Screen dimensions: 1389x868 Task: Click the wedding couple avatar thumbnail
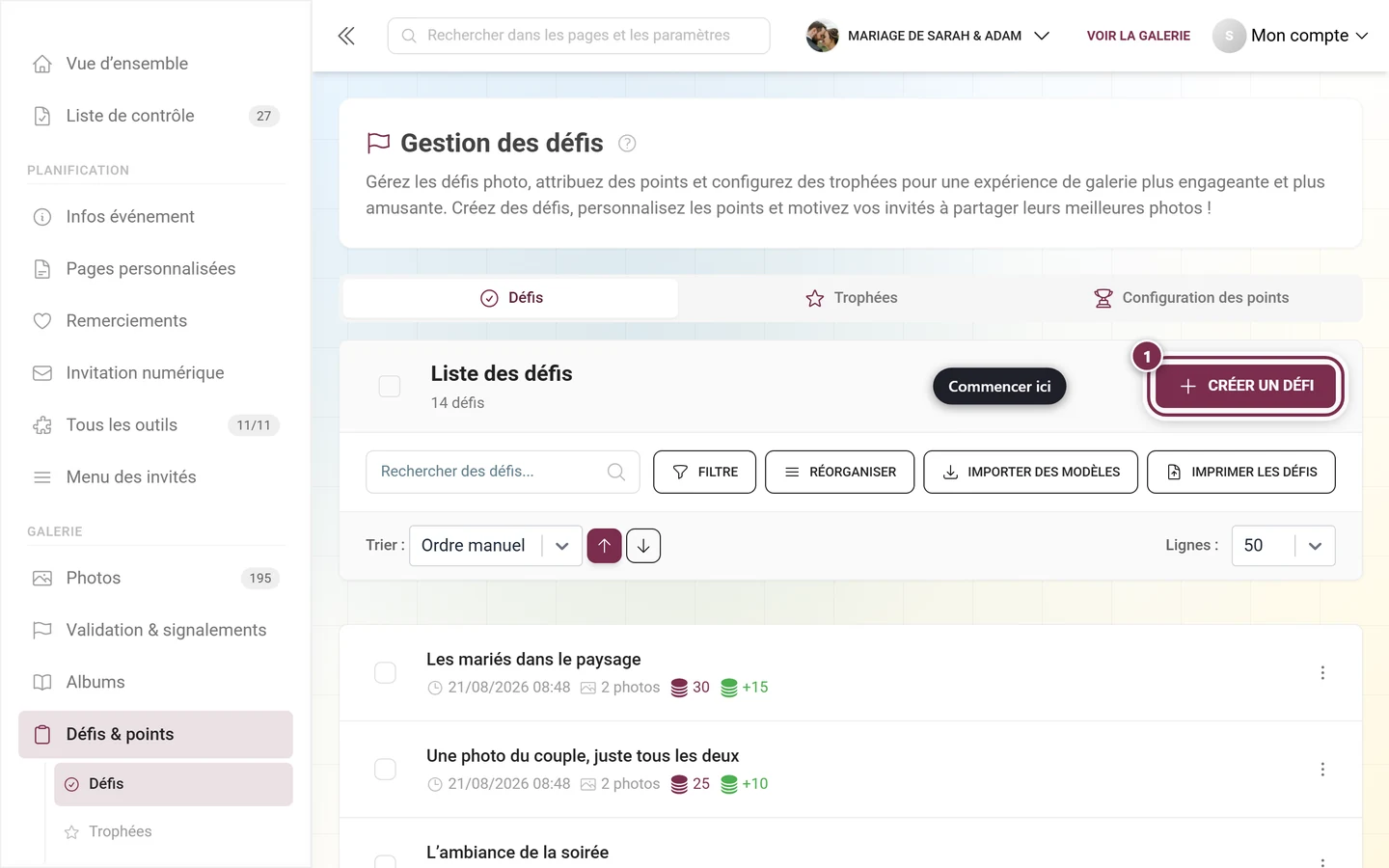point(823,36)
